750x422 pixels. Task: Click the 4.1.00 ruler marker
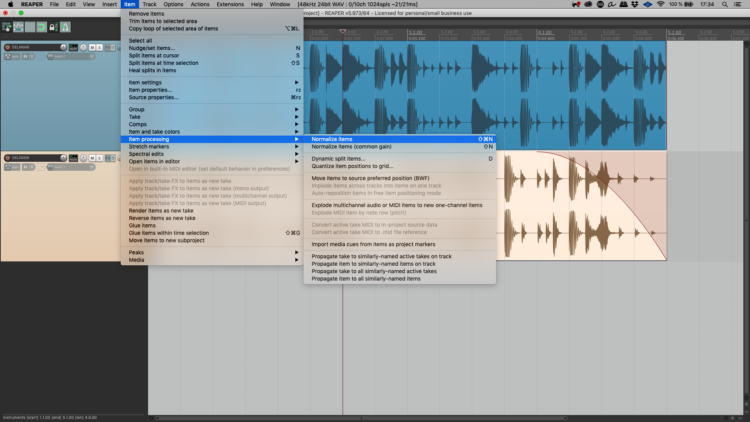545,32
